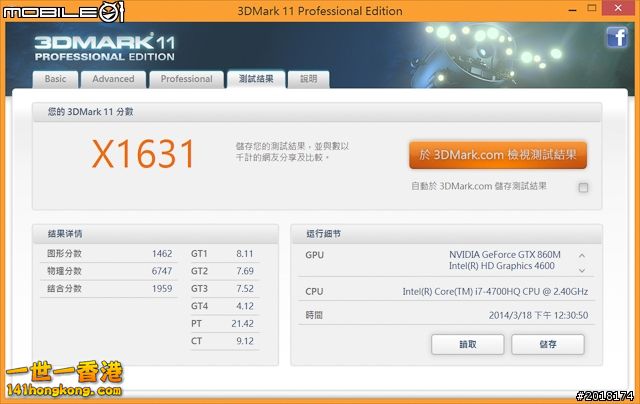This screenshot has width=640, height=404.
Task: Click physics score value 6747
Action: (x=162, y=271)
